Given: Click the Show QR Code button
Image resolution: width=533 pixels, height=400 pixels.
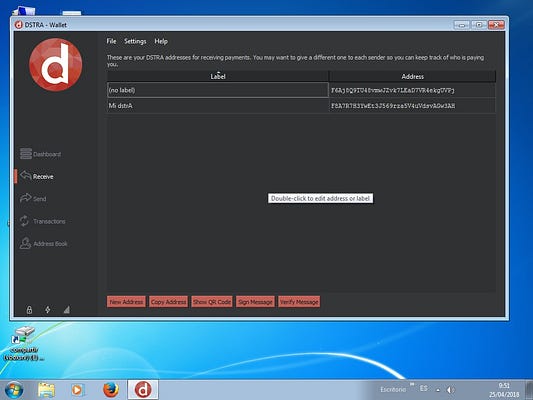Looking at the screenshot, I should coord(212,302).
